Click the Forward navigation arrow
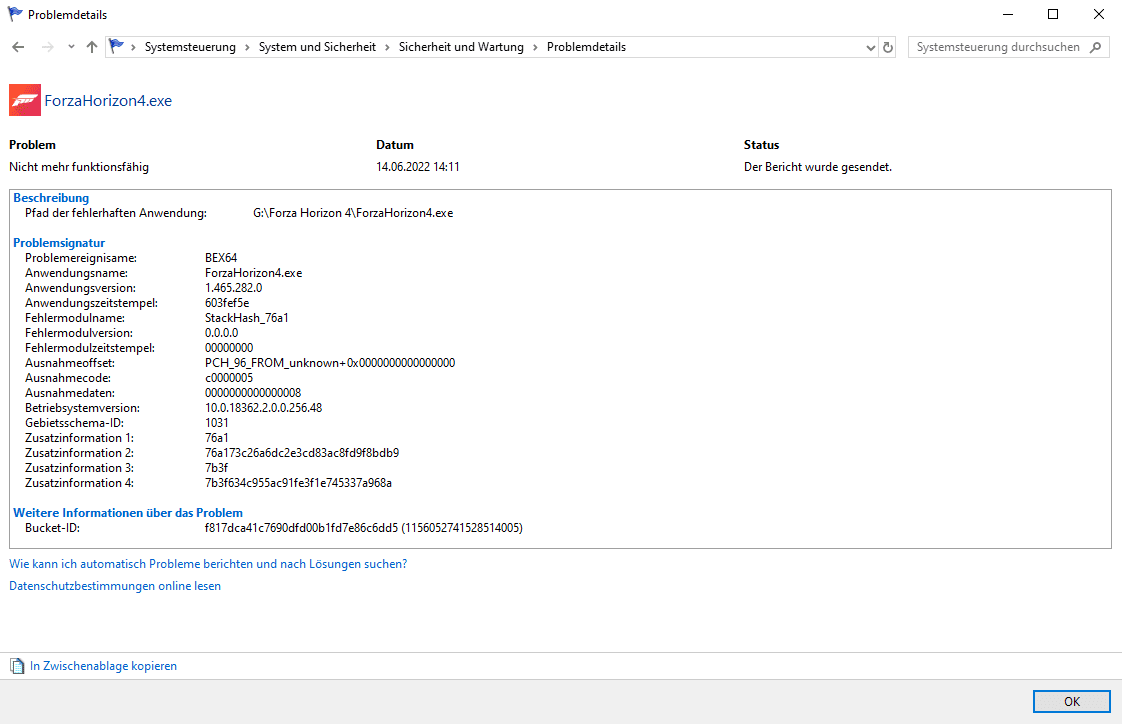 (47, 47)
